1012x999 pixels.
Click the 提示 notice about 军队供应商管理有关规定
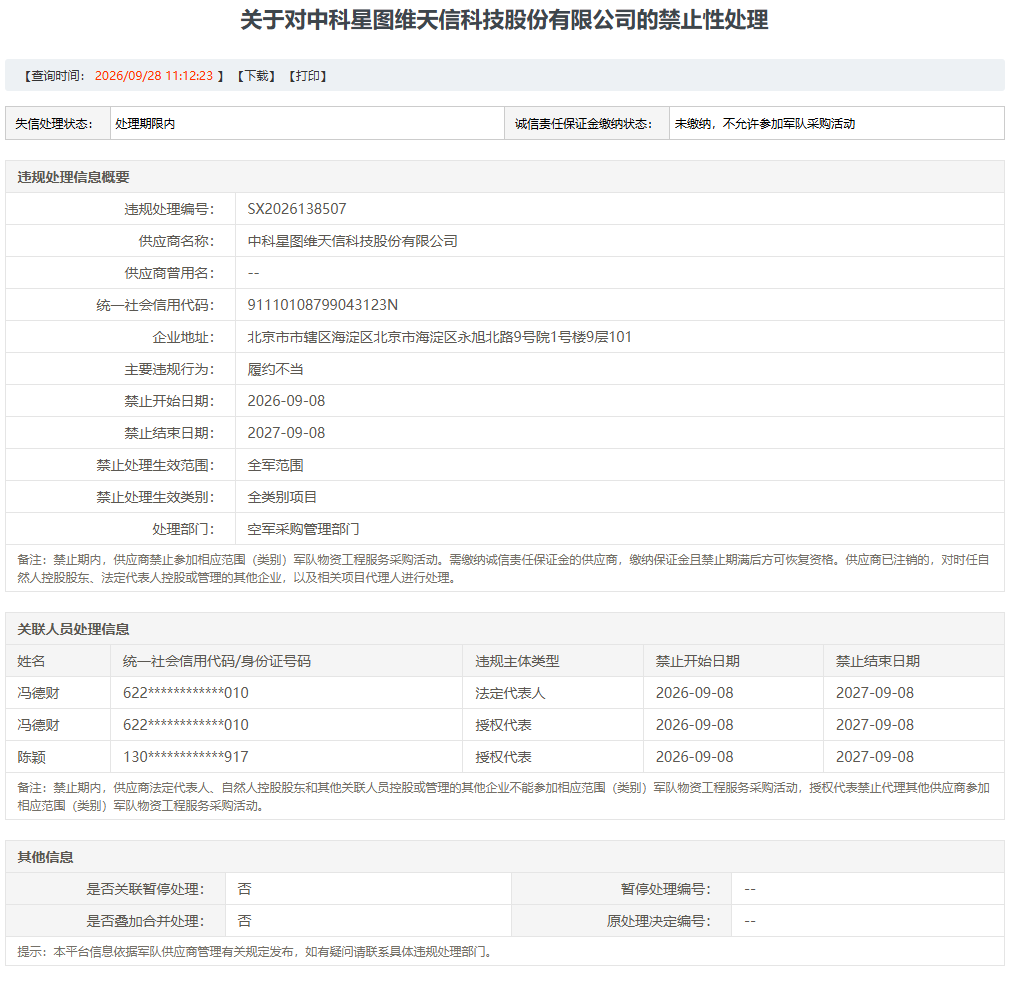coord(256,952)
